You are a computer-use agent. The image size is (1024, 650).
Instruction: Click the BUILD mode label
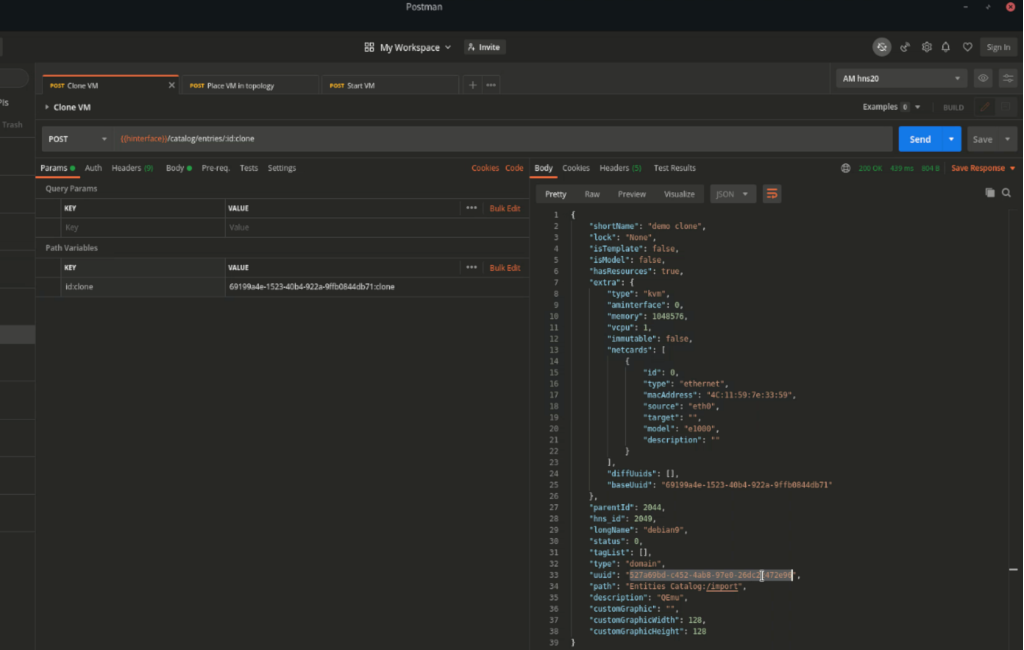tap(953, 107)
